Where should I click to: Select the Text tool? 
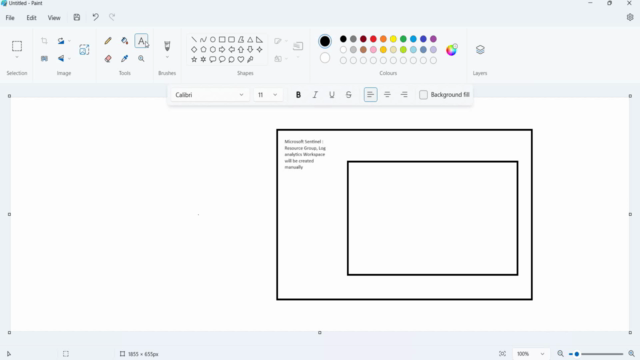pos(141,41)
